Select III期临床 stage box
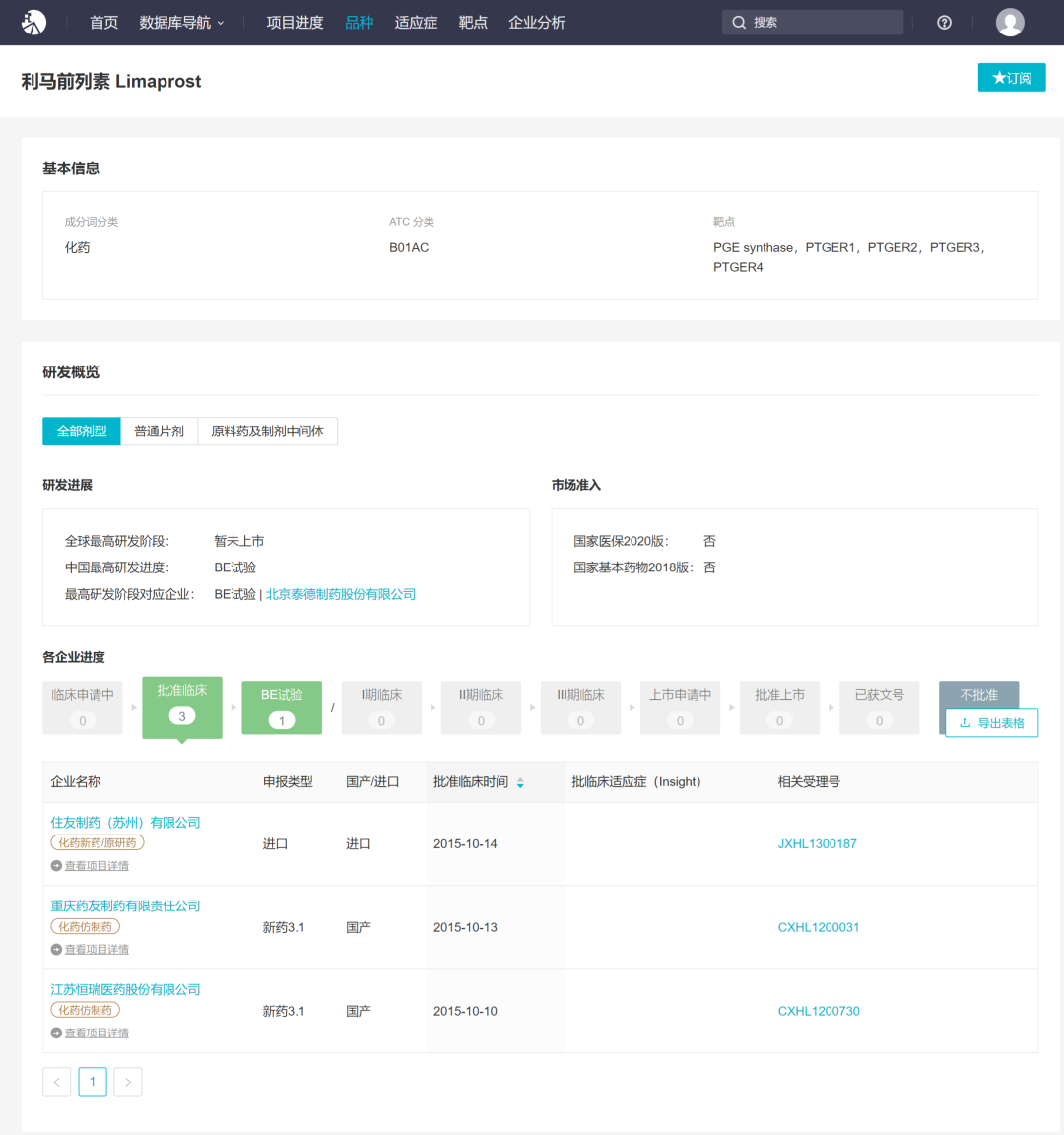 click(580, 707)
